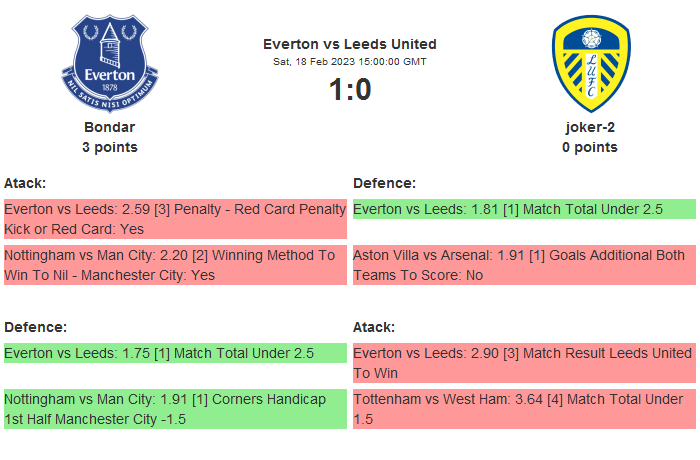
Task: Click joker-2's Defence section heading
Action: click(385, 183)
